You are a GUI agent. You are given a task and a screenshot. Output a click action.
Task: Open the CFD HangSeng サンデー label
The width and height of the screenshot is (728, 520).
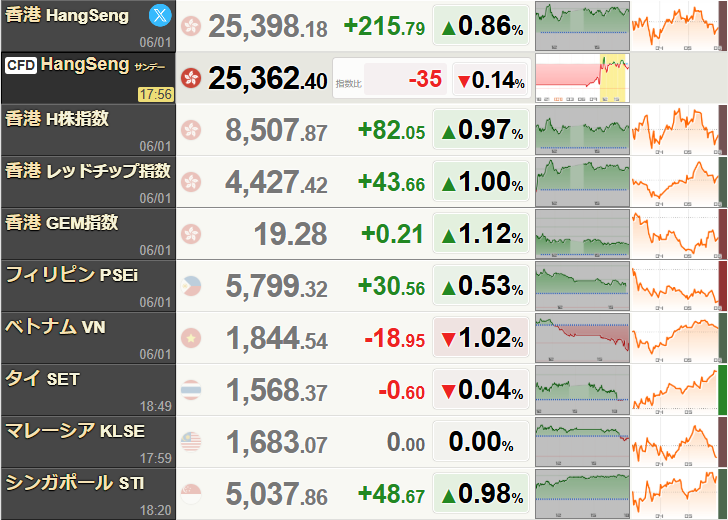click(85, 65)
